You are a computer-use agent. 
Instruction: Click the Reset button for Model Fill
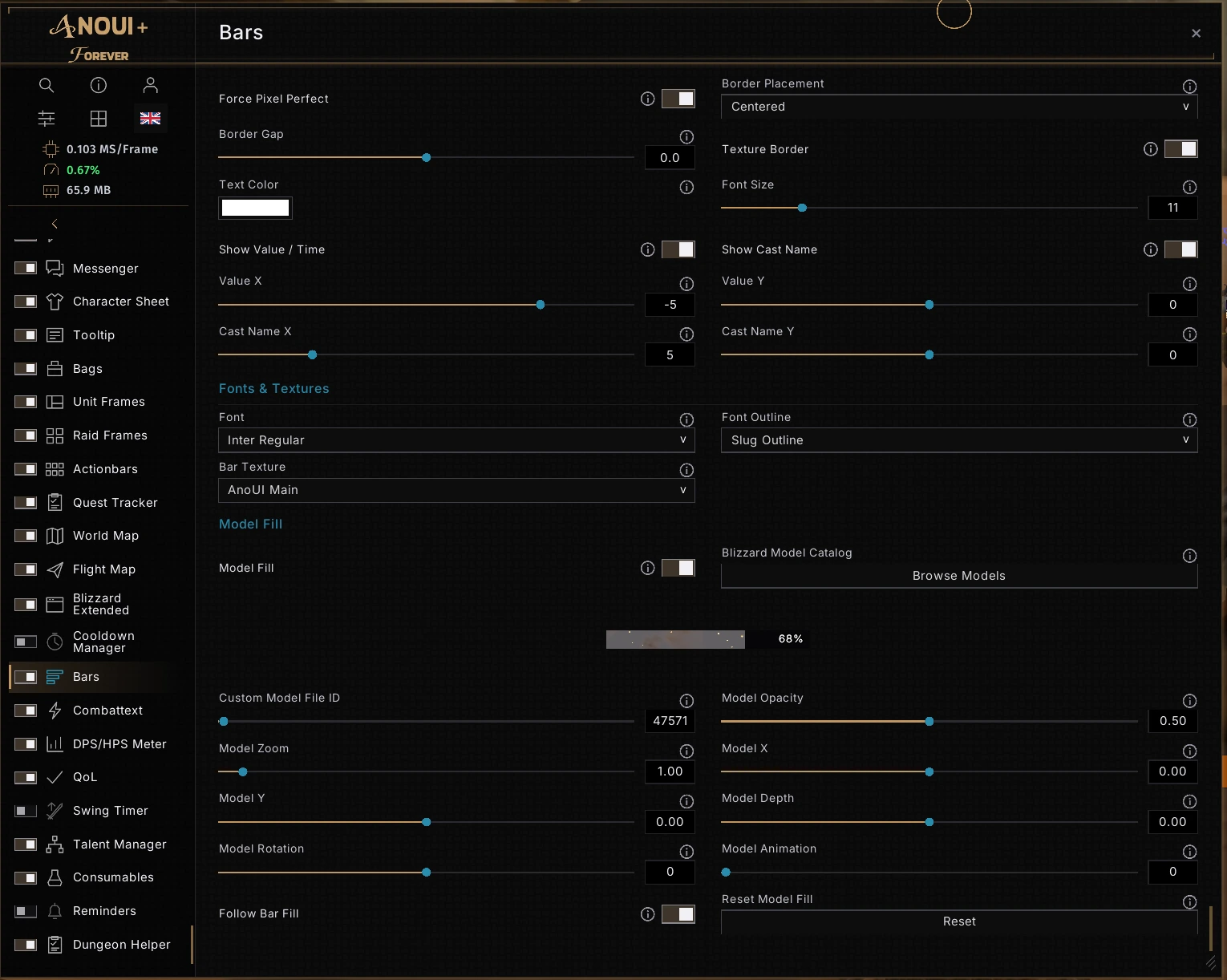point(959,922)
